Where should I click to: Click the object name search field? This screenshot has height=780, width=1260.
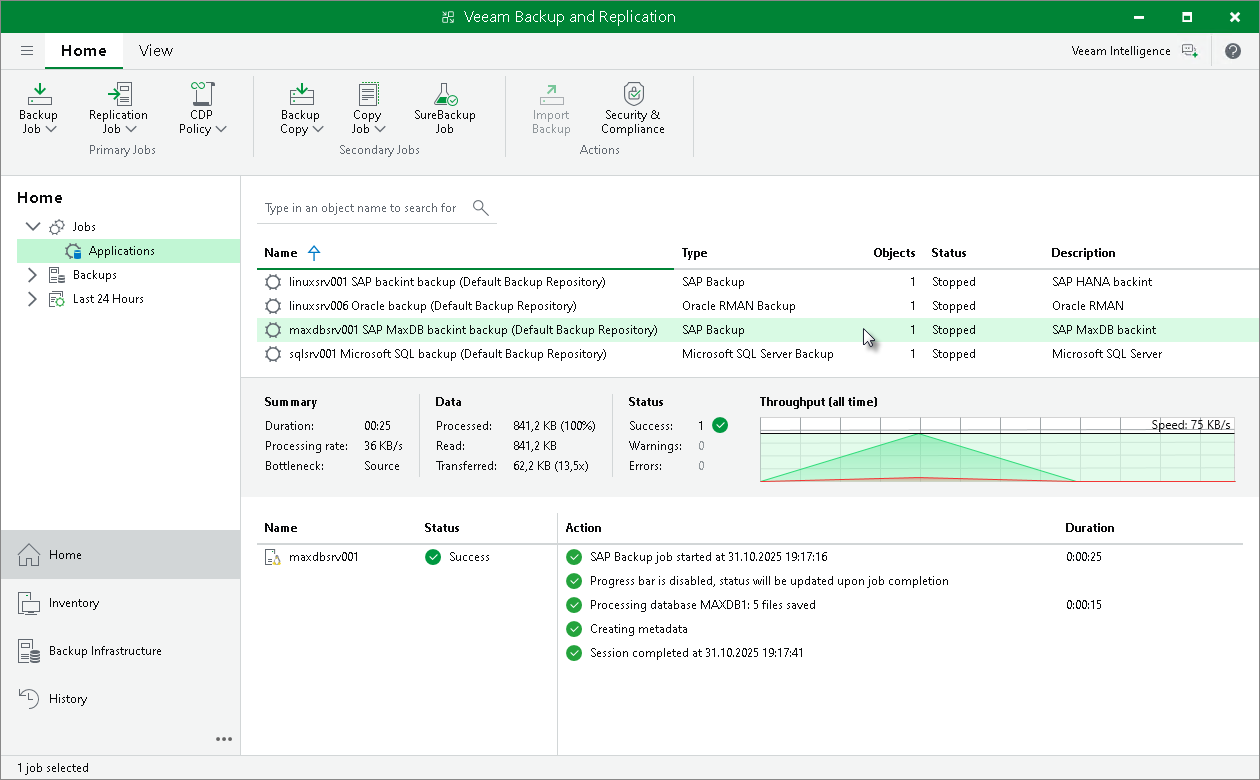(x=362, y=208)
